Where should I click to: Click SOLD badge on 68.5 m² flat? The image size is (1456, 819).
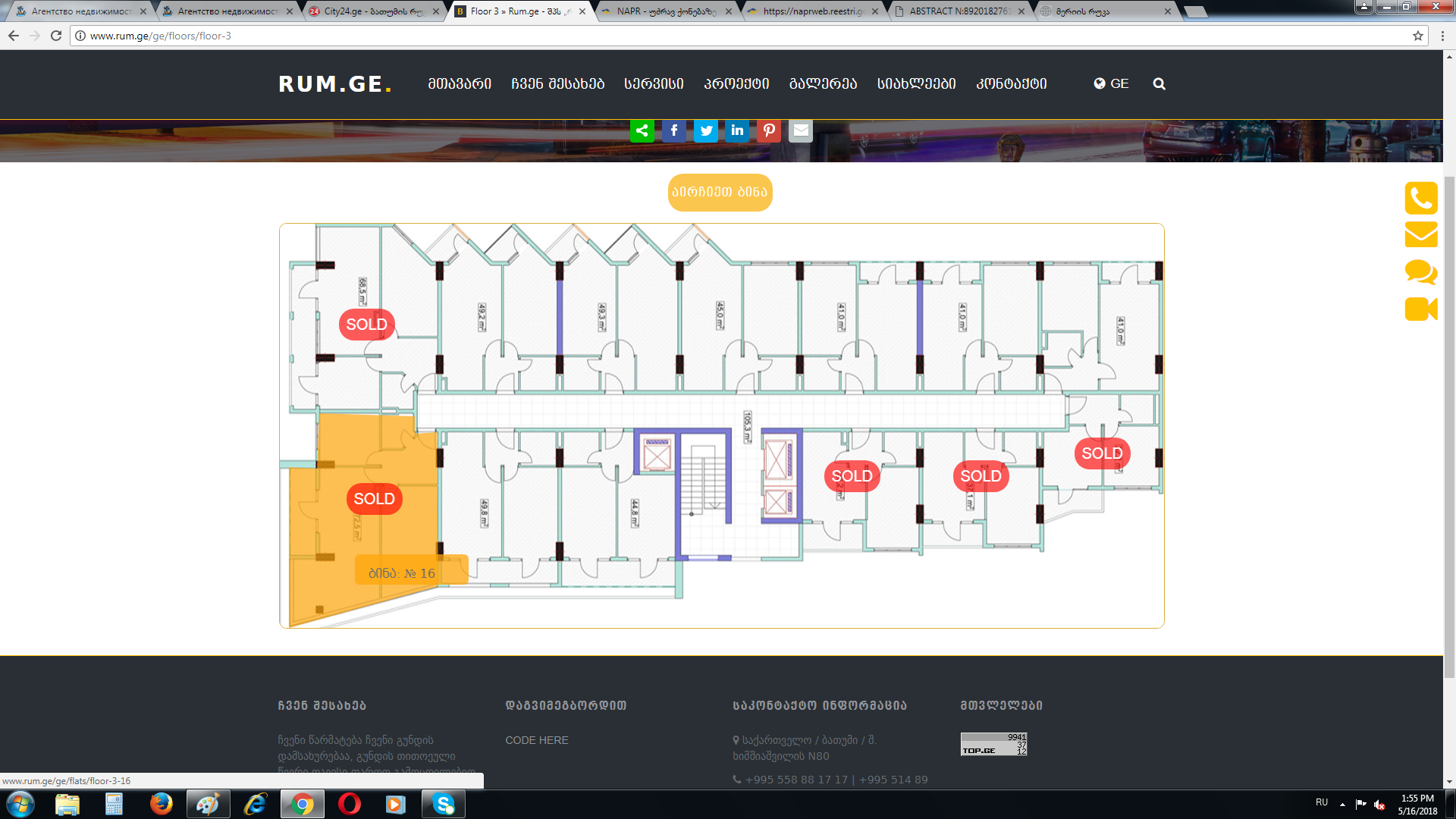click(366, 325)
